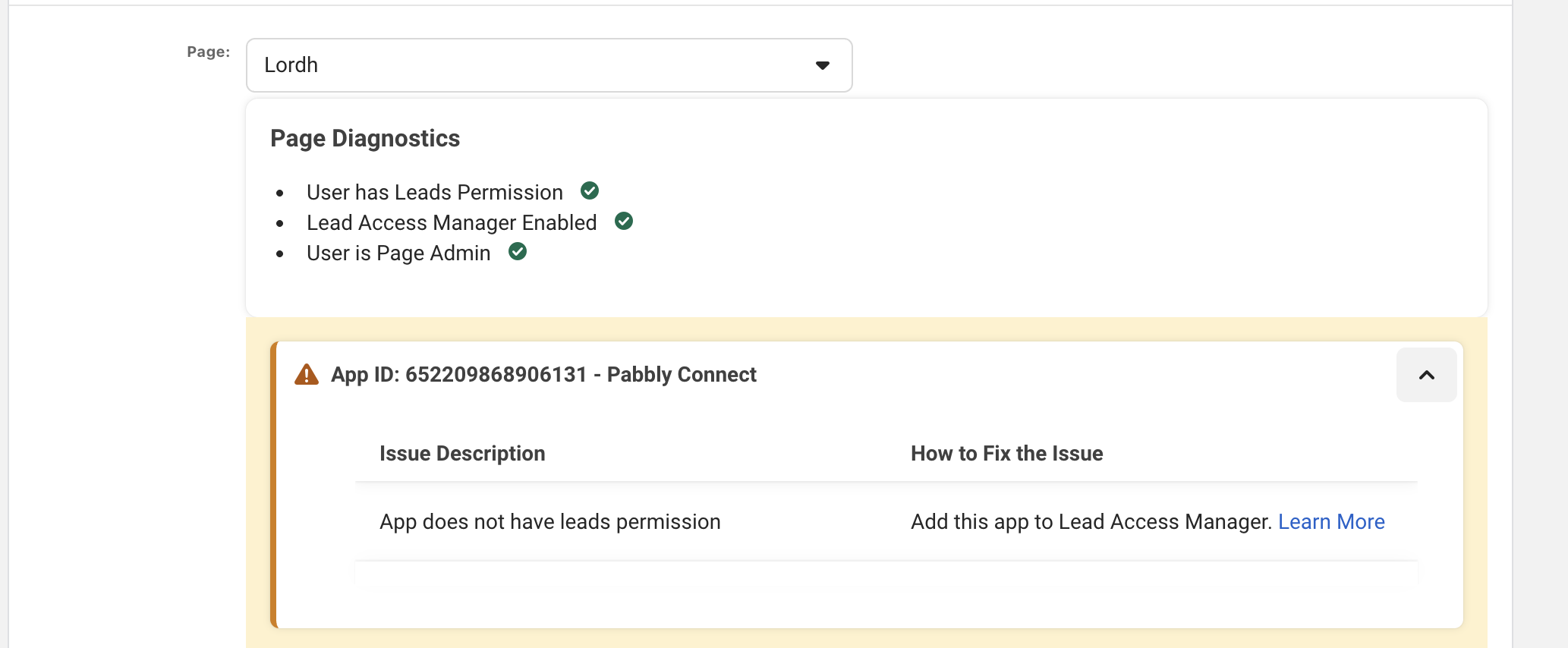The width and height of the screenshot is (1568, 648).
Task: Open the Page dropdown showing Lordh
Action: coord(549,65)
